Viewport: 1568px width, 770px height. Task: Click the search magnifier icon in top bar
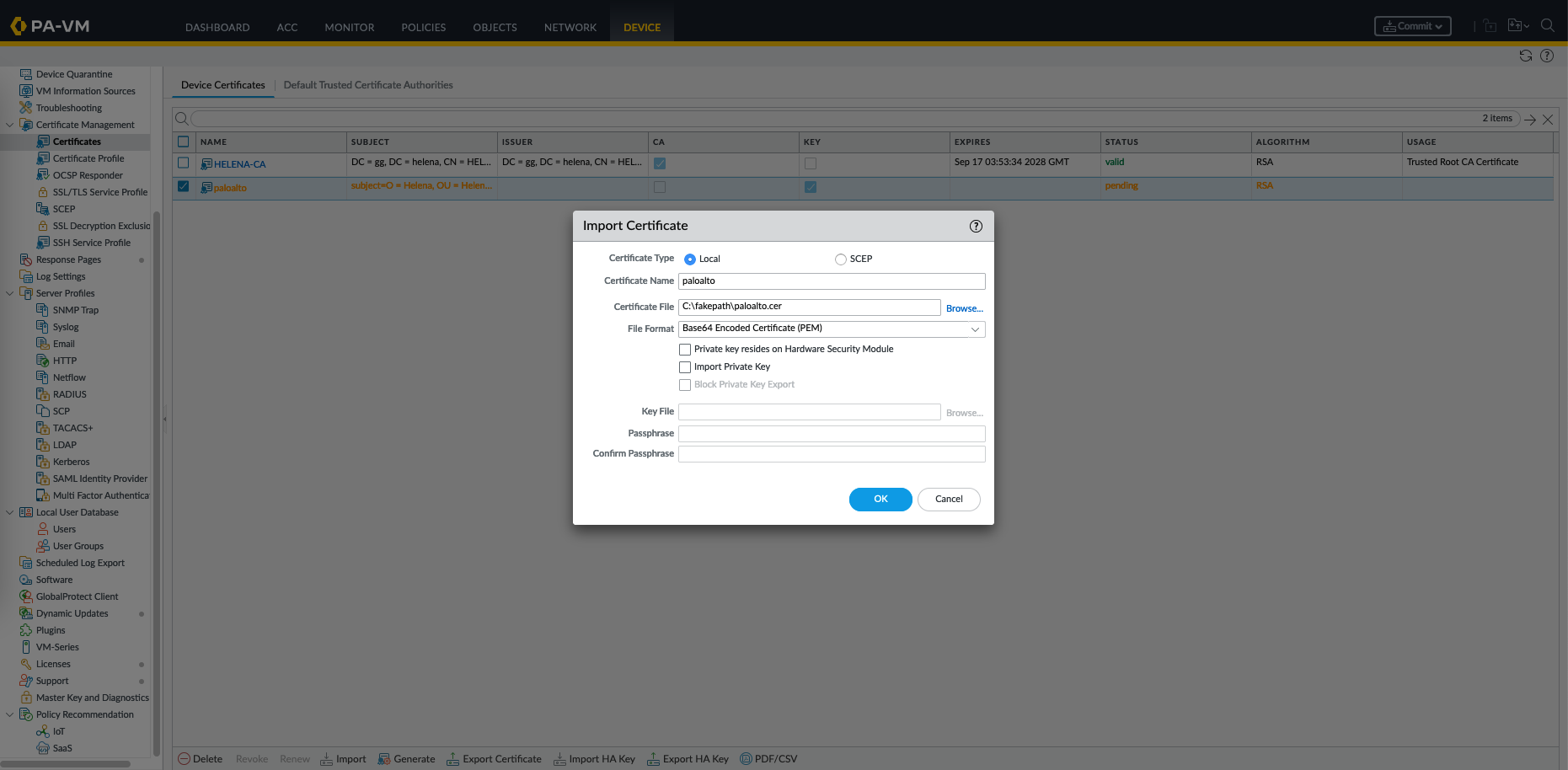(1548, 25)
